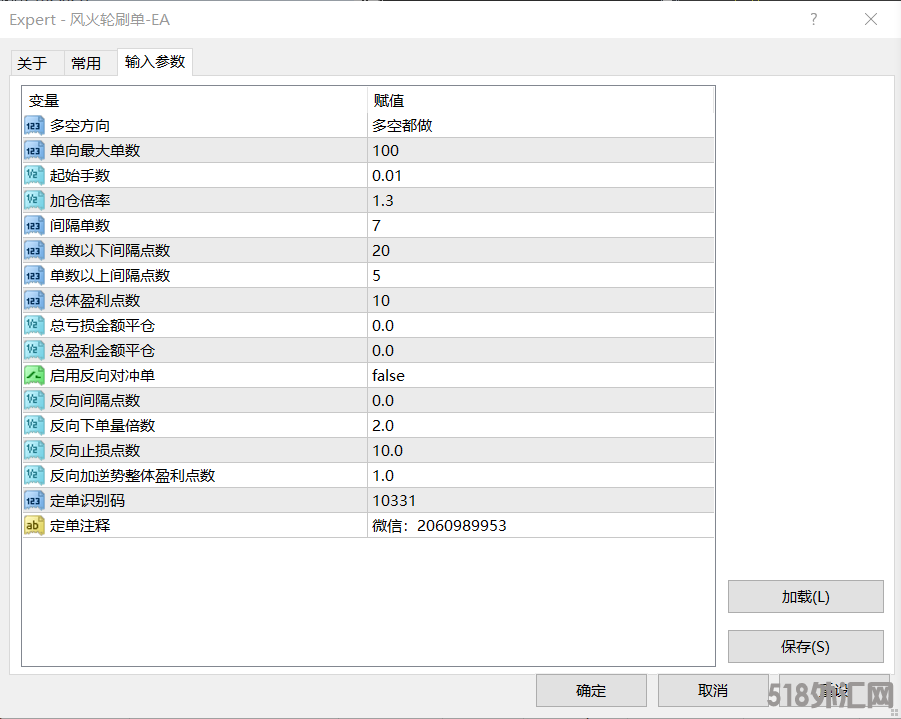
Task: Click the integer icon beside 定单识别码
Action: click(34, 501)
